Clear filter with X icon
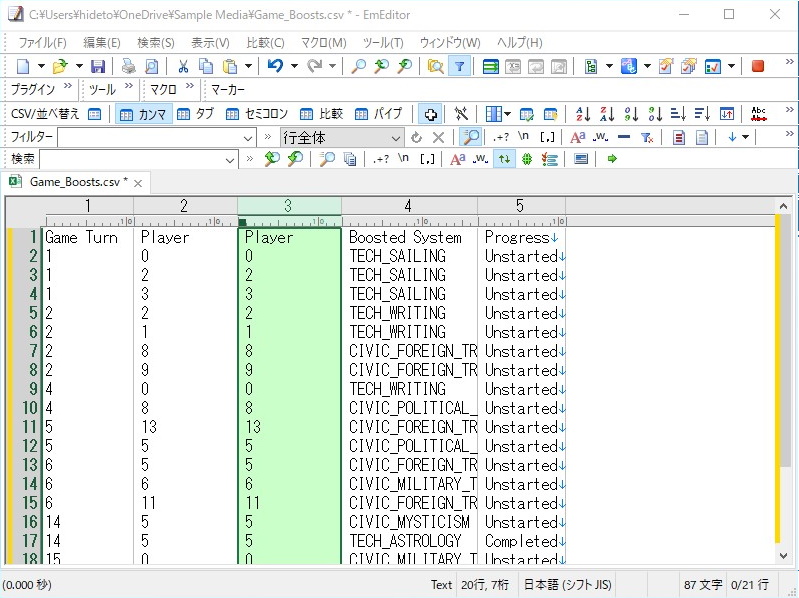This screenshot has width=799, height=598. coord(438,138)
